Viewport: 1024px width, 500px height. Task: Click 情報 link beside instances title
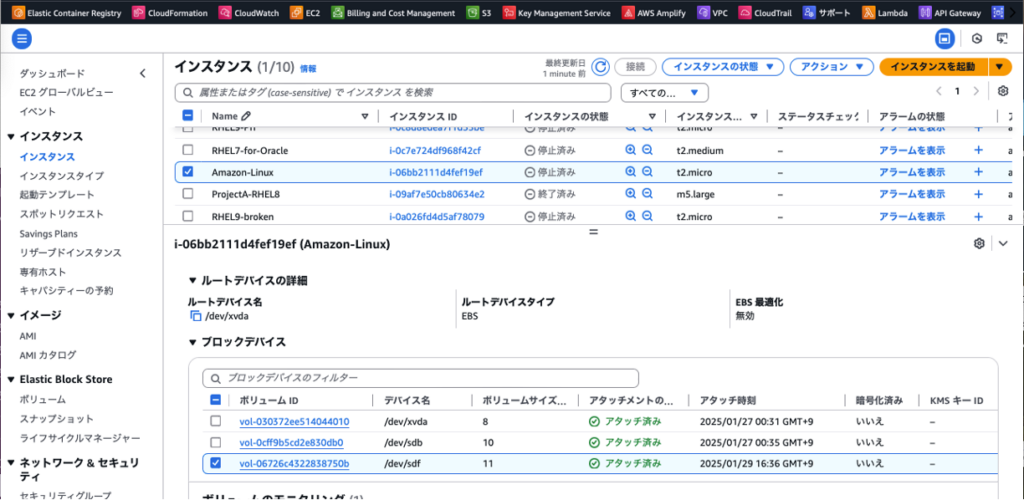pyautogui.click(x=308, y=68)
